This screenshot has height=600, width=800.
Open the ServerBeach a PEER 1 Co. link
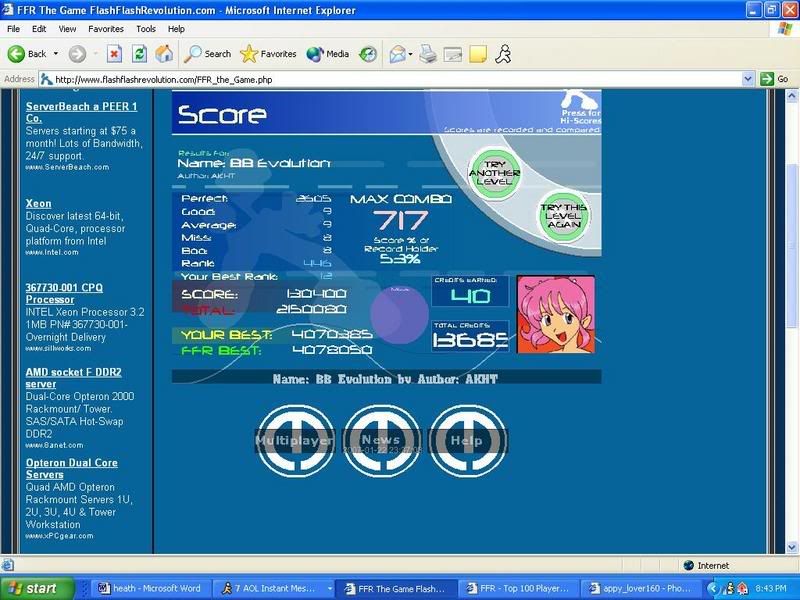pyautogui.click(x=82, y=112)
